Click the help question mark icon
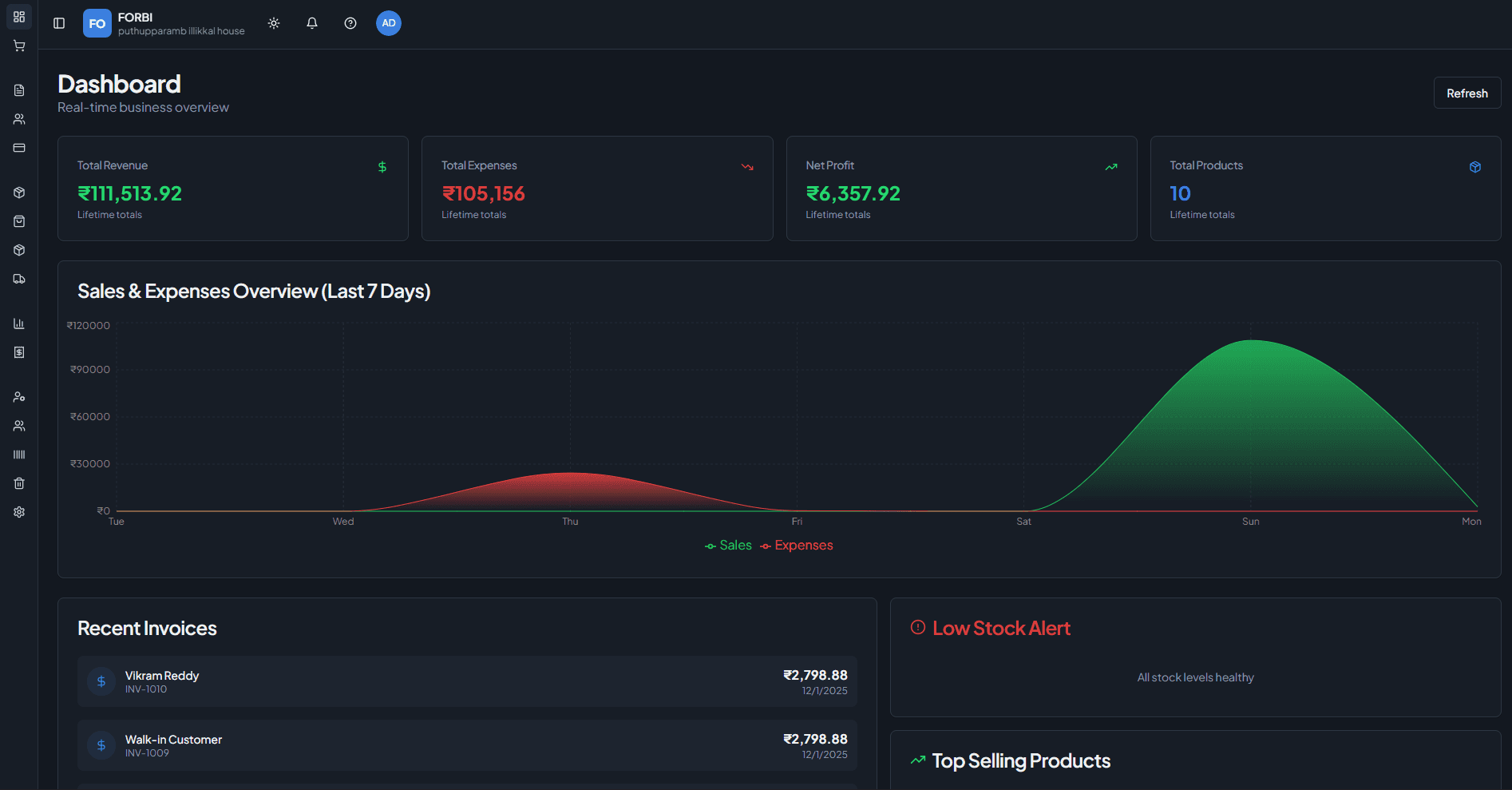The height and width of the screenshot is (790, 1512). [350, 23]
